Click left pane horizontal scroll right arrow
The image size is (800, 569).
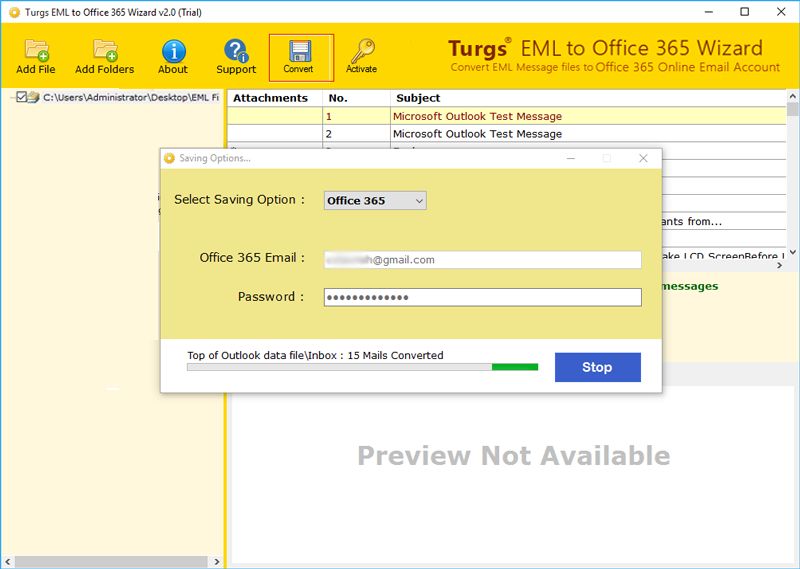point(217,561)
